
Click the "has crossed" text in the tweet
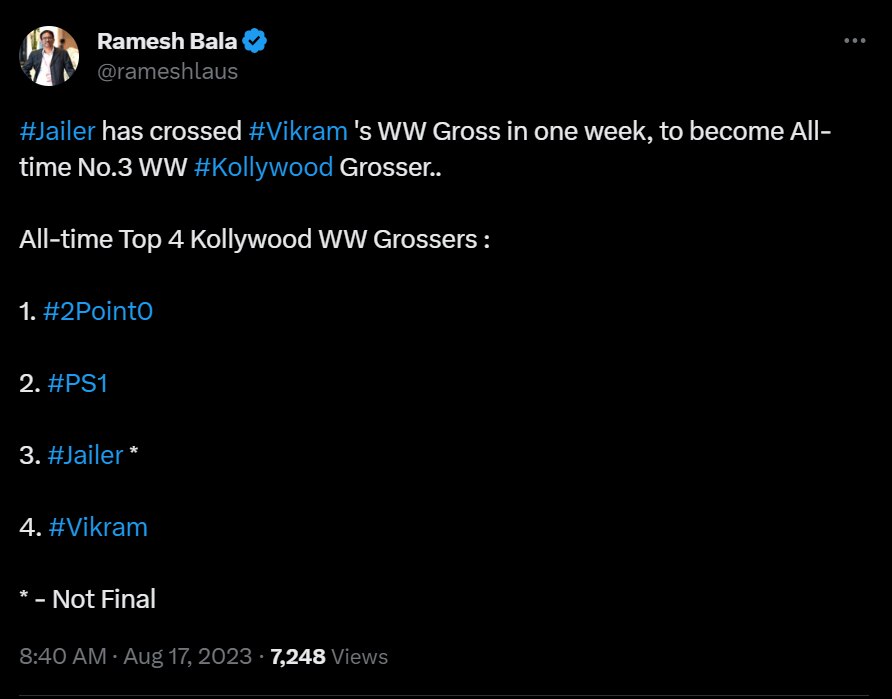172,131
